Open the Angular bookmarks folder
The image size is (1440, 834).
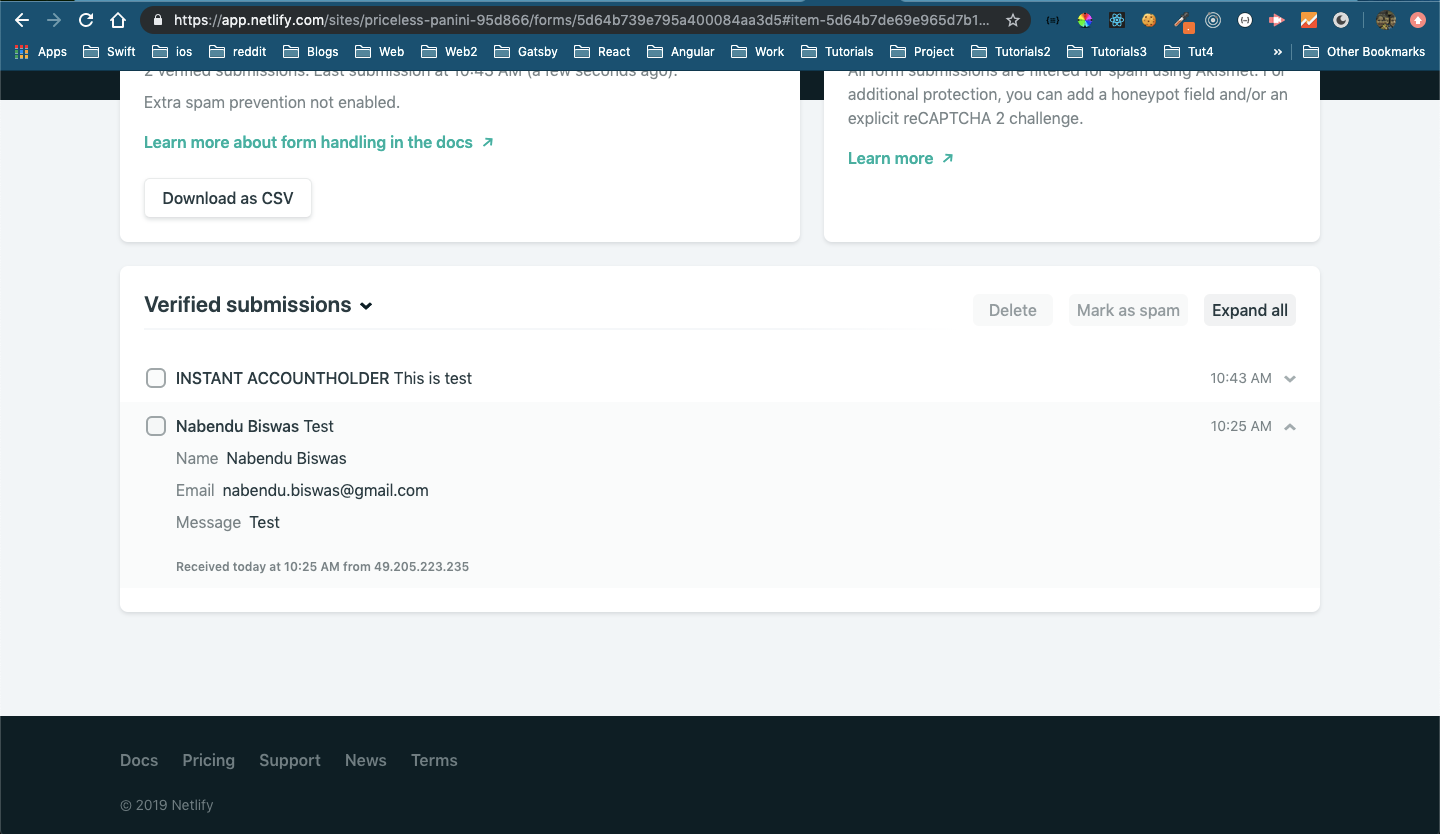pos(681,52)
